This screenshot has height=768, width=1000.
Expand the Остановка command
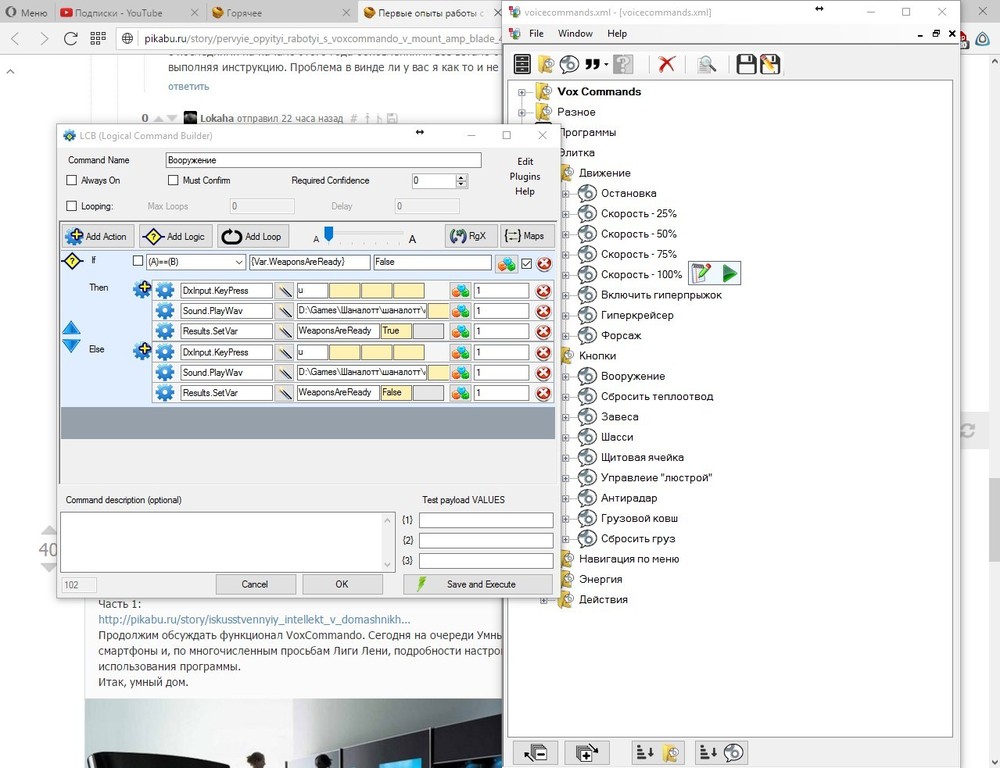(565, 194)
